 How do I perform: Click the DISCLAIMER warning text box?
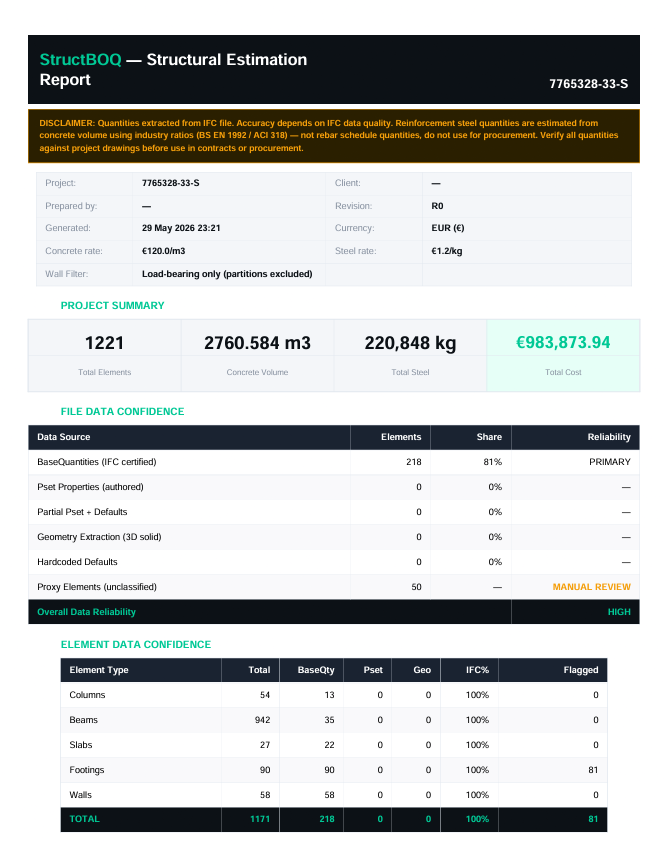334,136
